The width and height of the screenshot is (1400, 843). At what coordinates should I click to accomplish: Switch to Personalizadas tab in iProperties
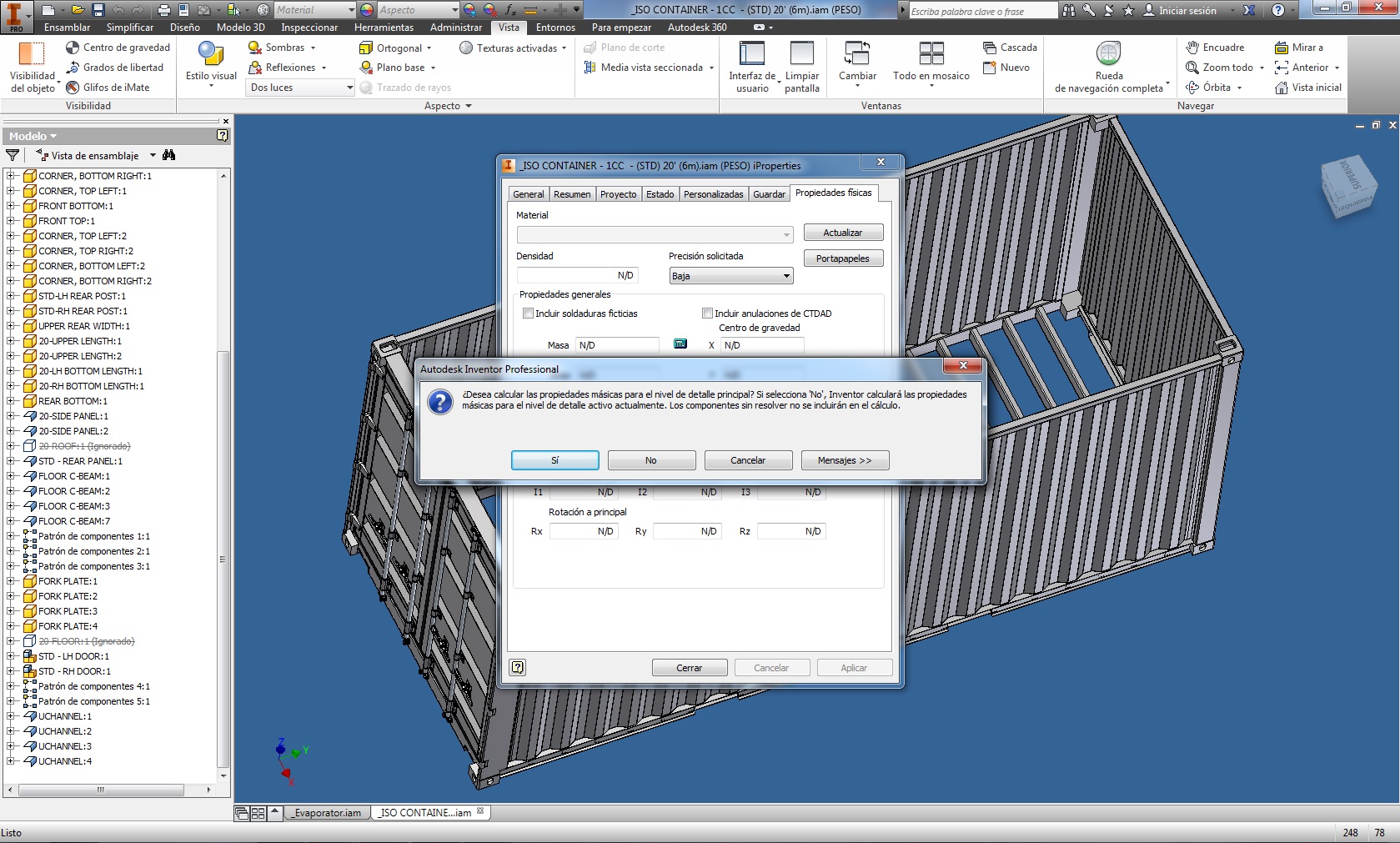pyautogui.click(x=713, y=194)
